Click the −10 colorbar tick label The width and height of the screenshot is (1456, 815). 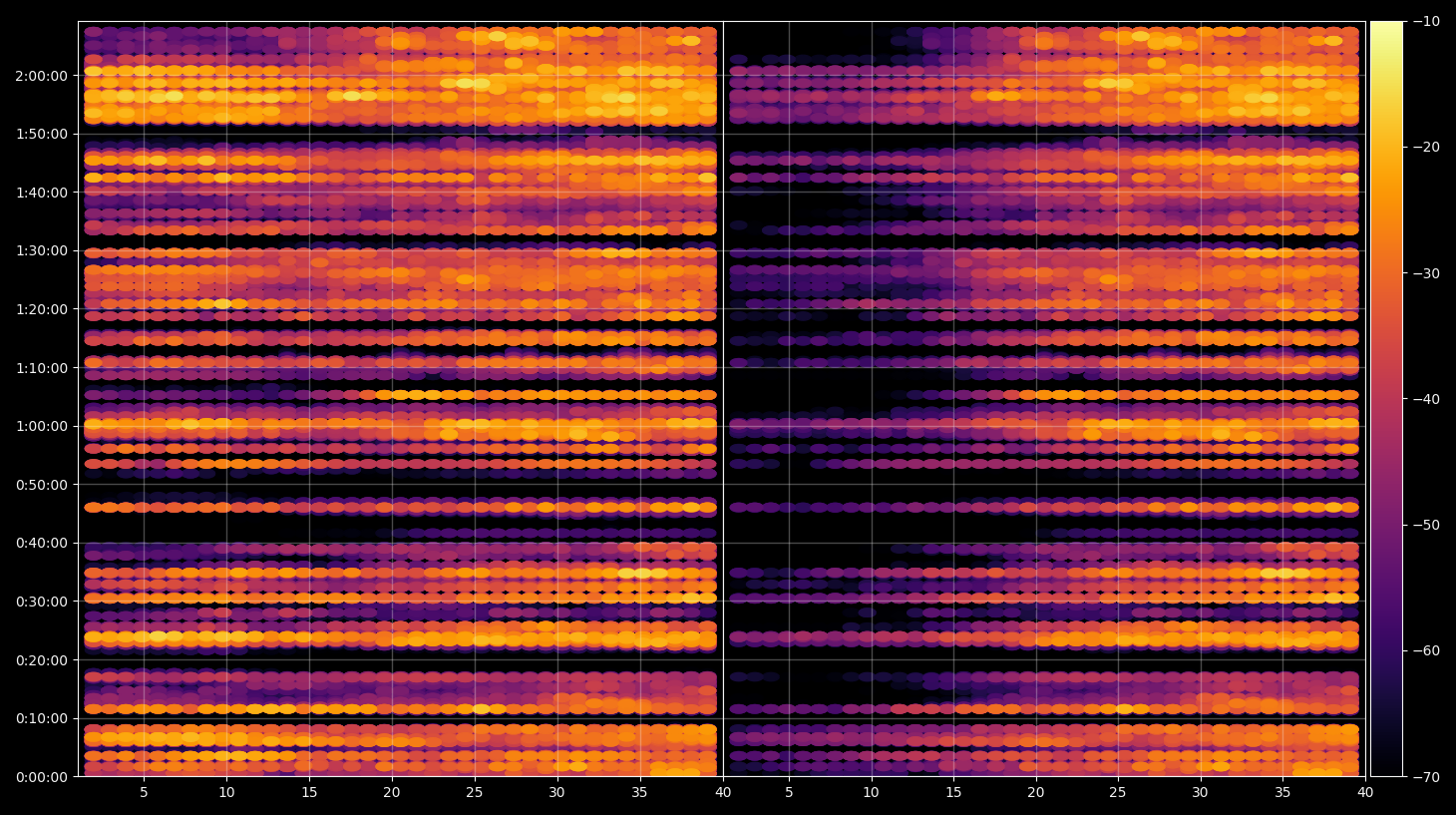click(x=1426, y=21)
